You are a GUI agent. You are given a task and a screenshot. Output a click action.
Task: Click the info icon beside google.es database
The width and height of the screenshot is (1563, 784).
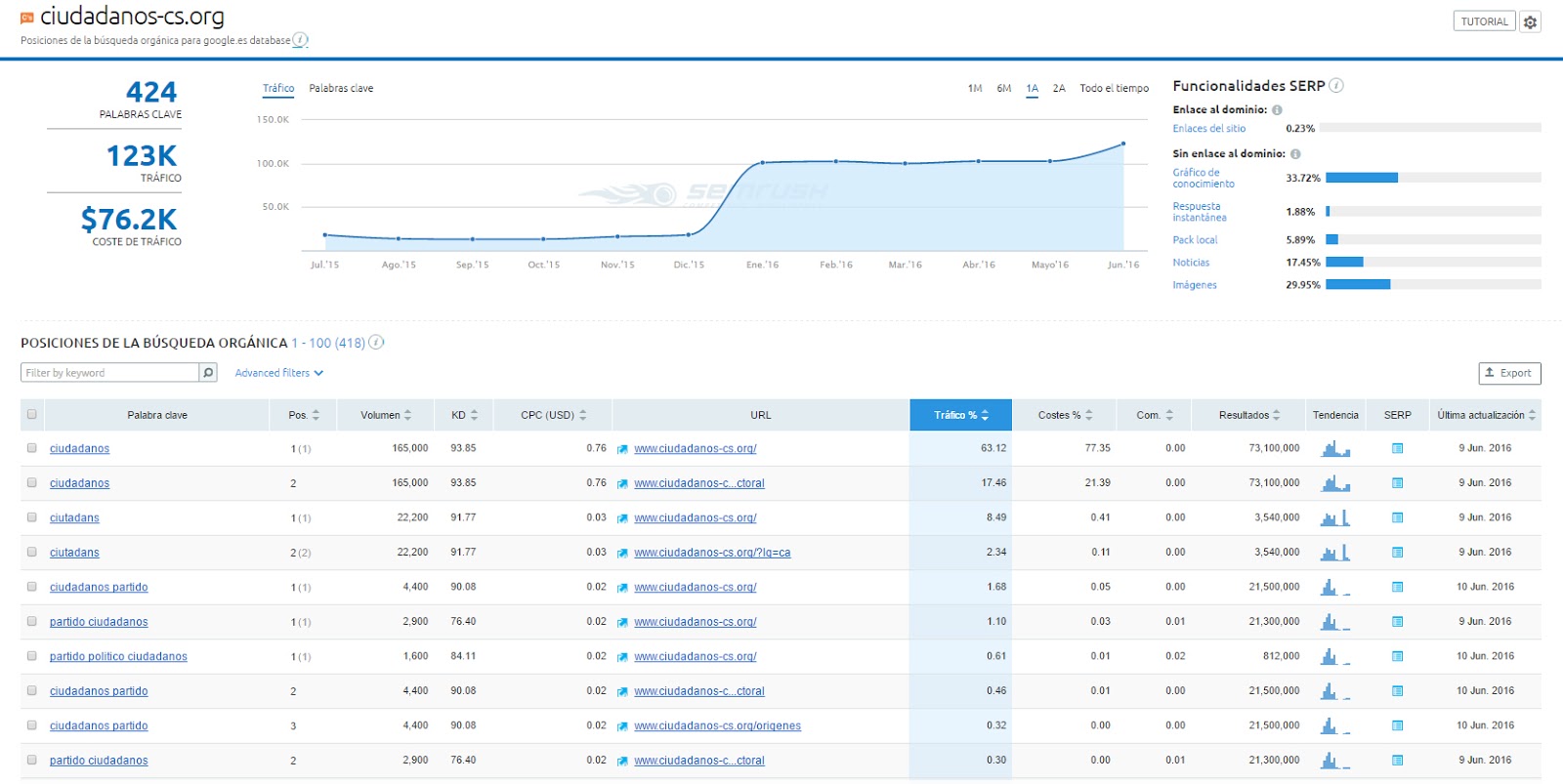click(x=301, y=40)
